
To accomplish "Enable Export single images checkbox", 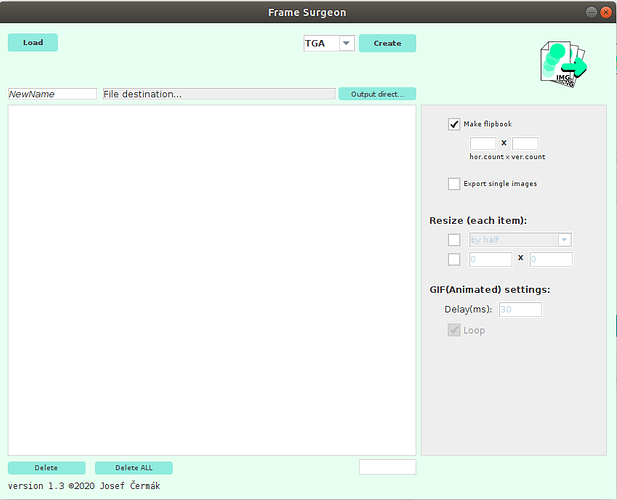I will (x=454, y=184).
